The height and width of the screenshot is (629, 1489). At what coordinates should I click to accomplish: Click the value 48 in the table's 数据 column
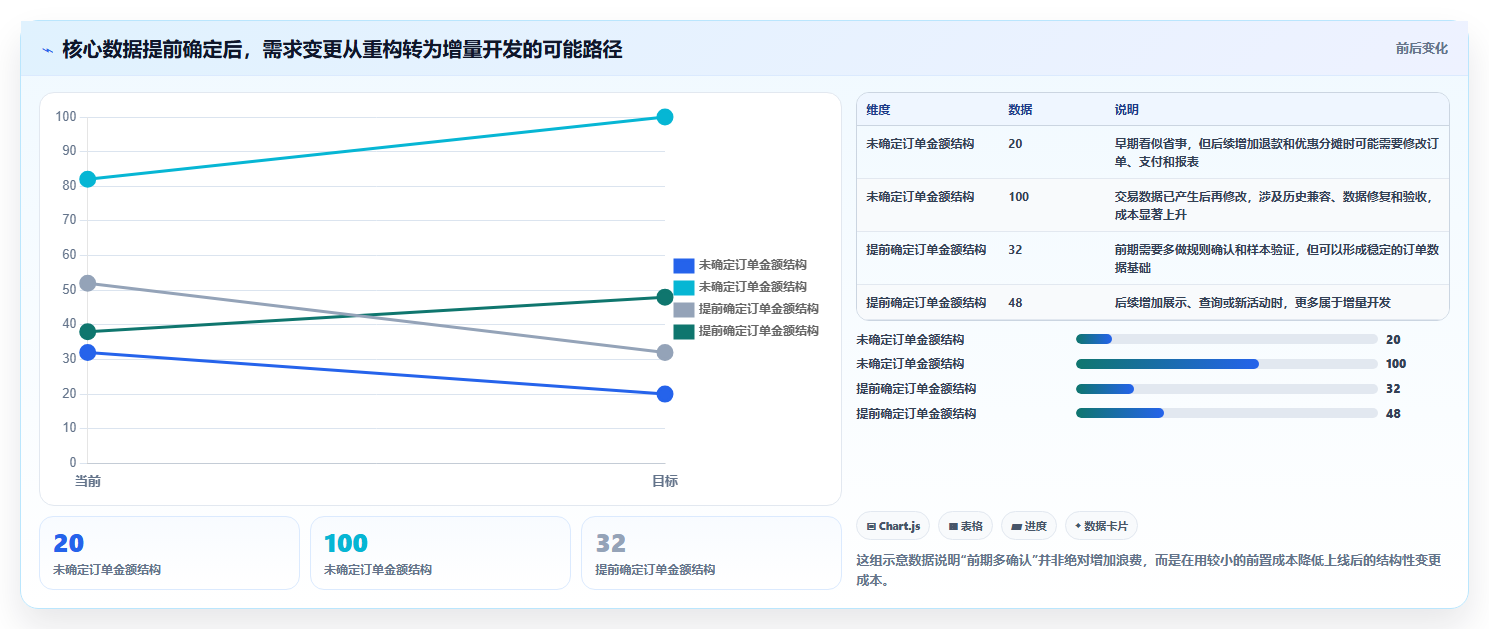1015,303
